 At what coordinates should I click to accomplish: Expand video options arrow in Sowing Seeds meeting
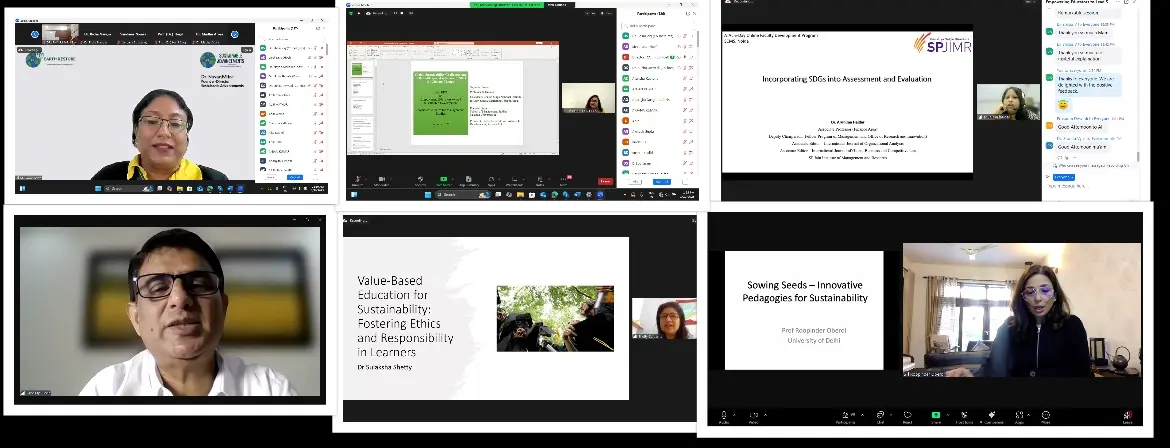(x=765, y=411)
